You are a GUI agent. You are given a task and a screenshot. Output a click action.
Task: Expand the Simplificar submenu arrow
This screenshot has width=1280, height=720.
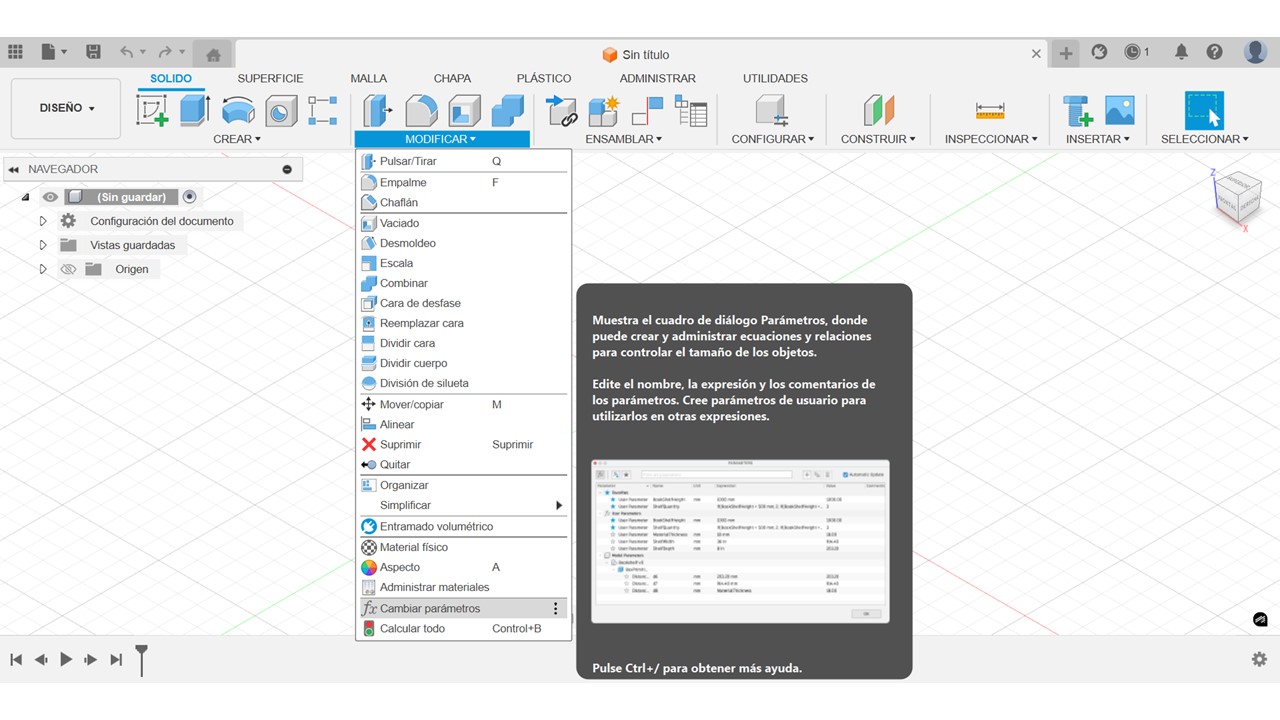point(559,506)
